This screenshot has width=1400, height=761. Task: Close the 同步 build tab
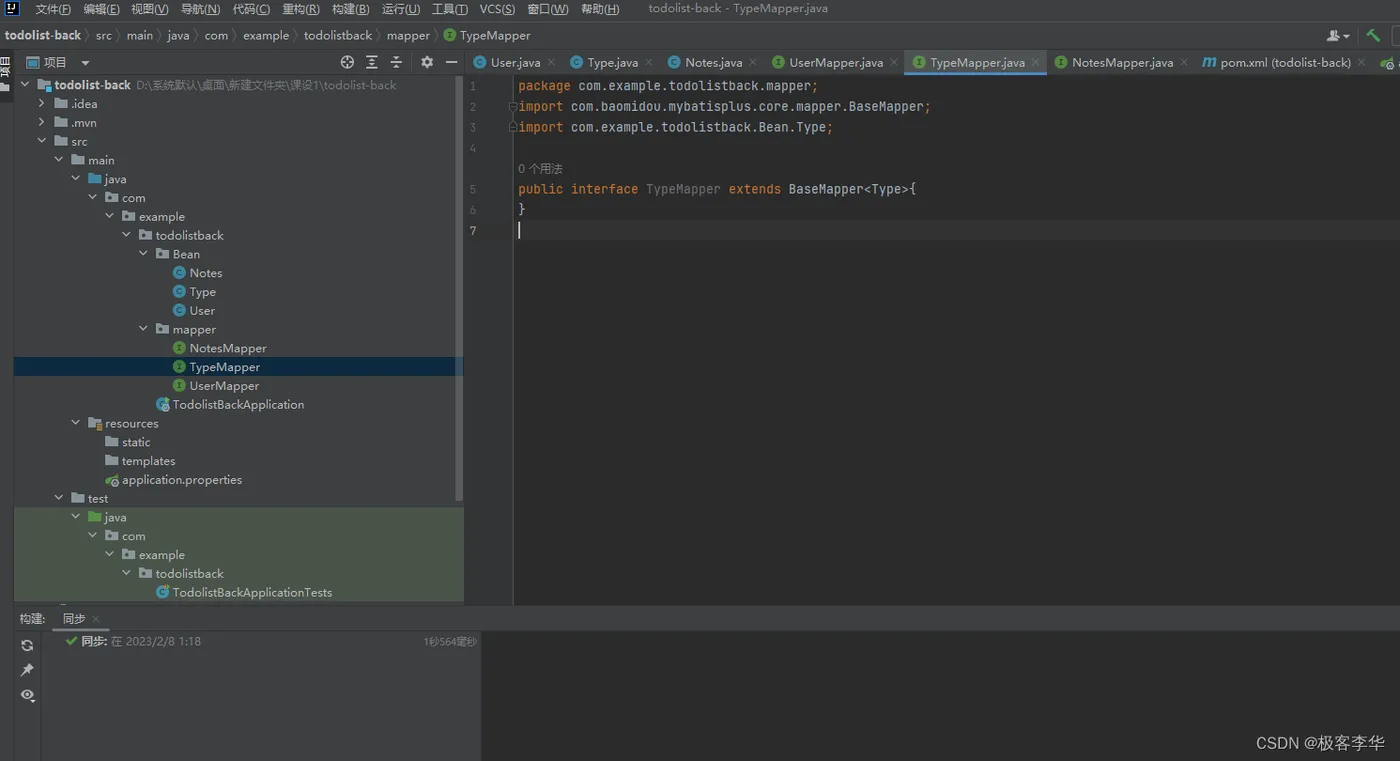(x=96, y=619)
